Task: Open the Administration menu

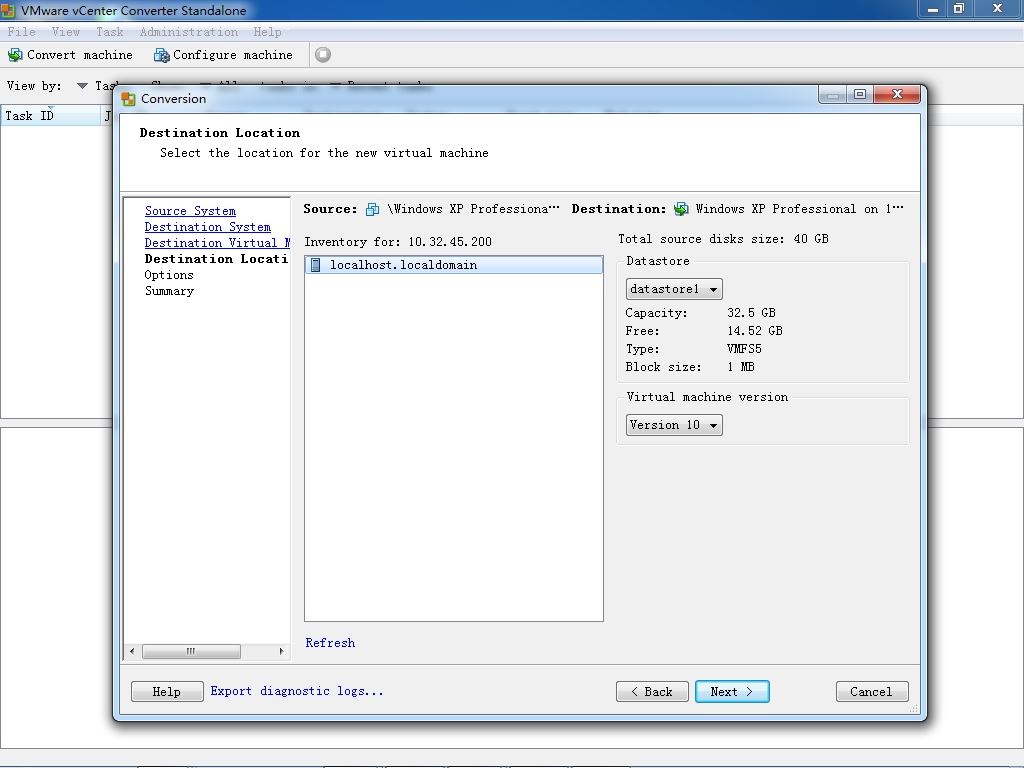Action: [x=189, y=31]
